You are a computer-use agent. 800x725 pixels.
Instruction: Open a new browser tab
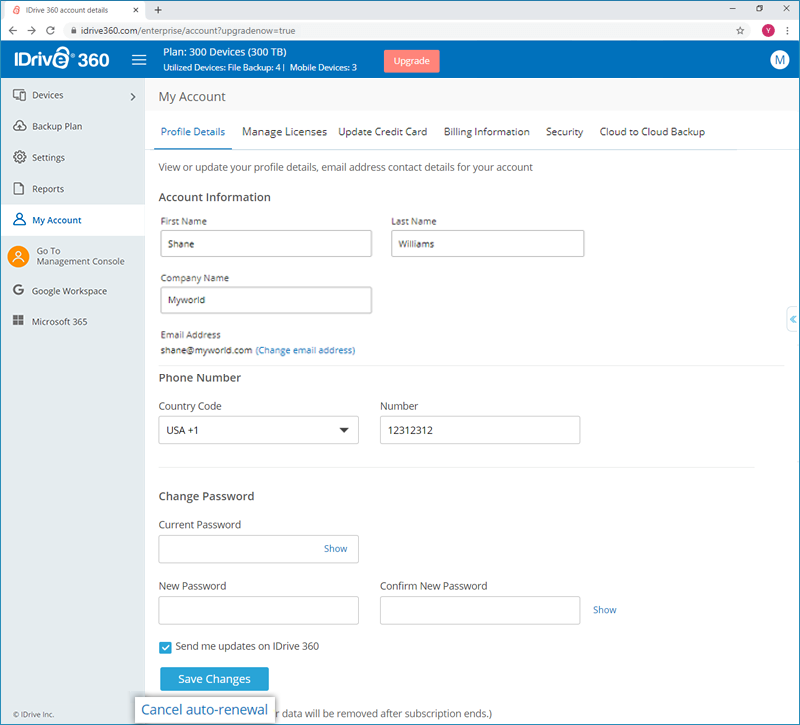[x=158, y=10]
